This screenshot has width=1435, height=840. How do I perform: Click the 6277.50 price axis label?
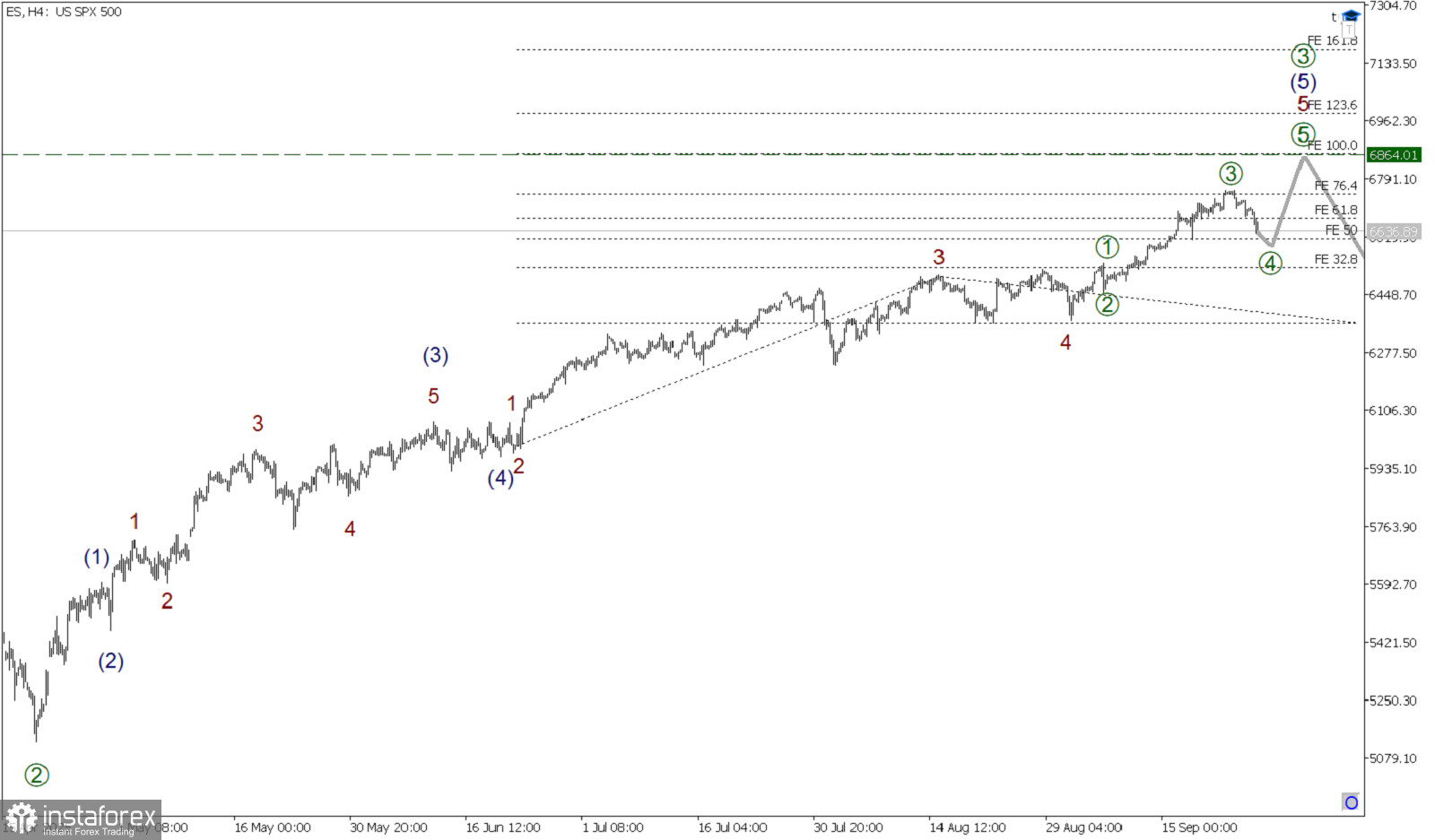pos(1393,353)
